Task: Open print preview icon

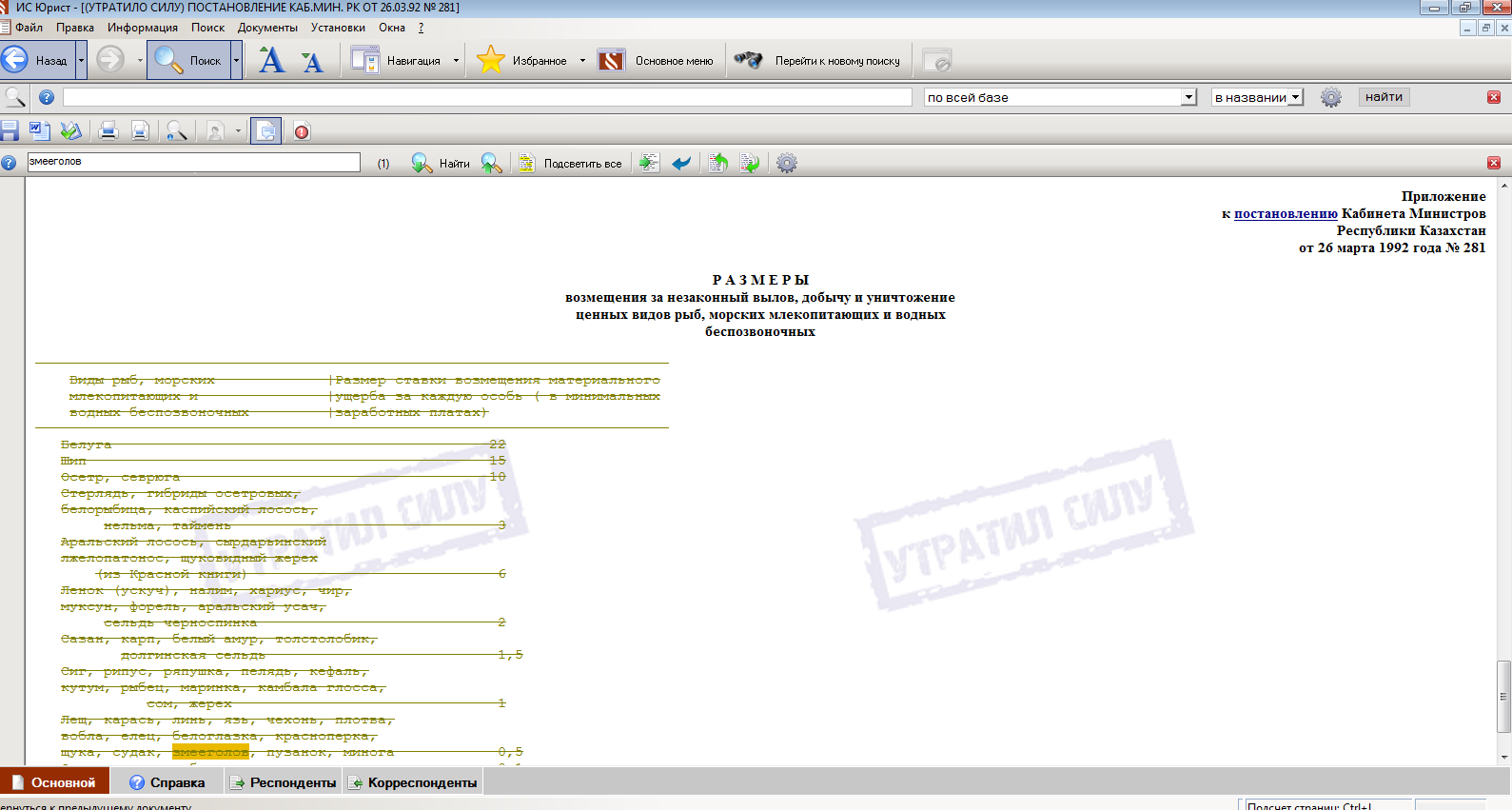Action: coord(140,130)
